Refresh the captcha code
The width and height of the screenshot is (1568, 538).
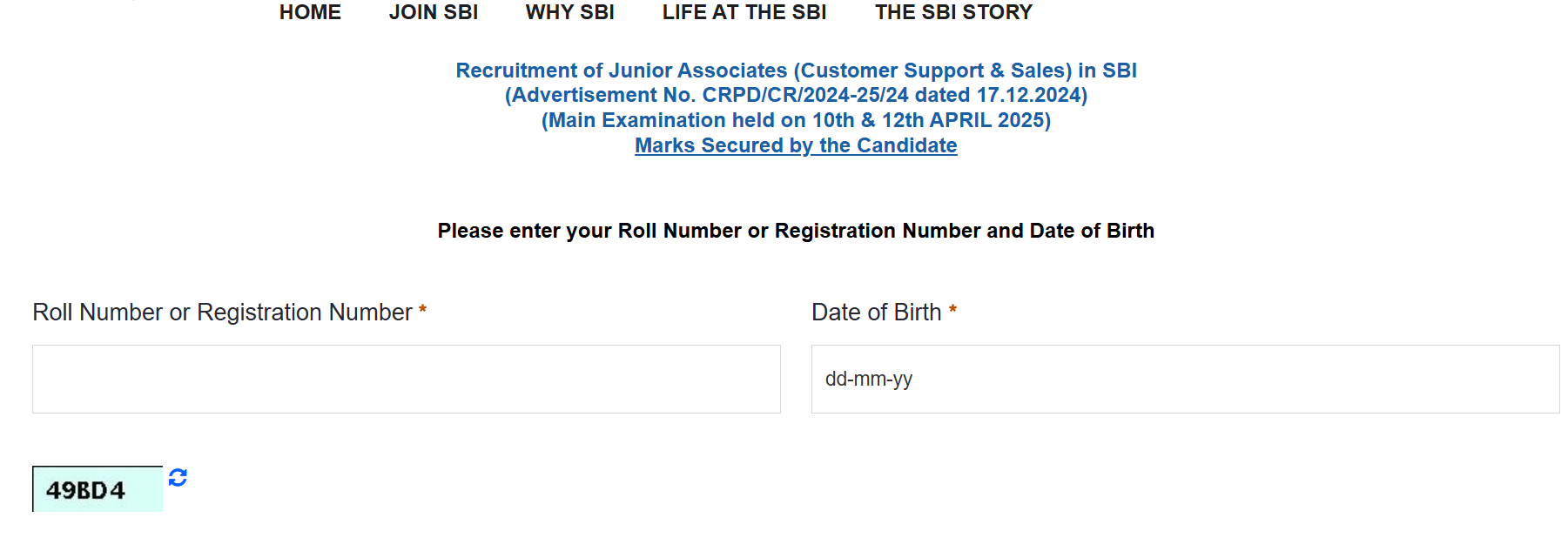tap(178, 477)
